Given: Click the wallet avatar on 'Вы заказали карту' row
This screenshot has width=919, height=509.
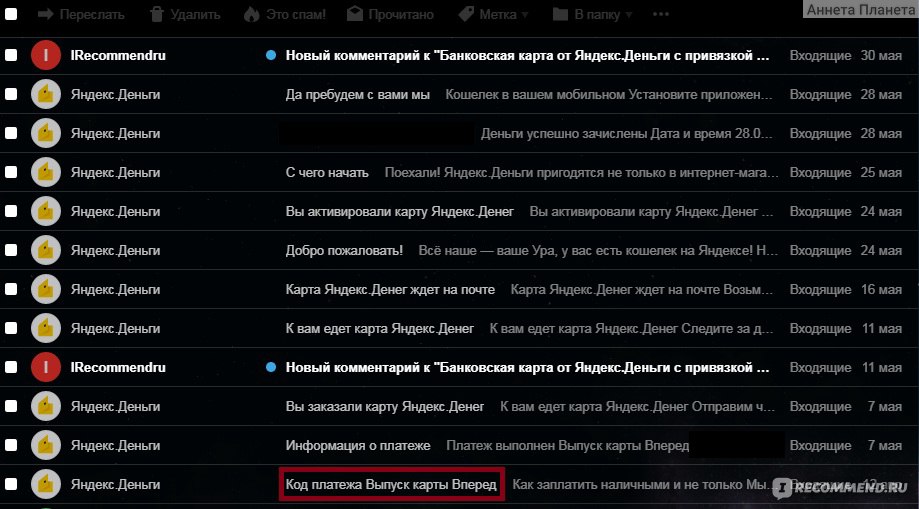Looking at the screenshot, I should tap(46, 406).
